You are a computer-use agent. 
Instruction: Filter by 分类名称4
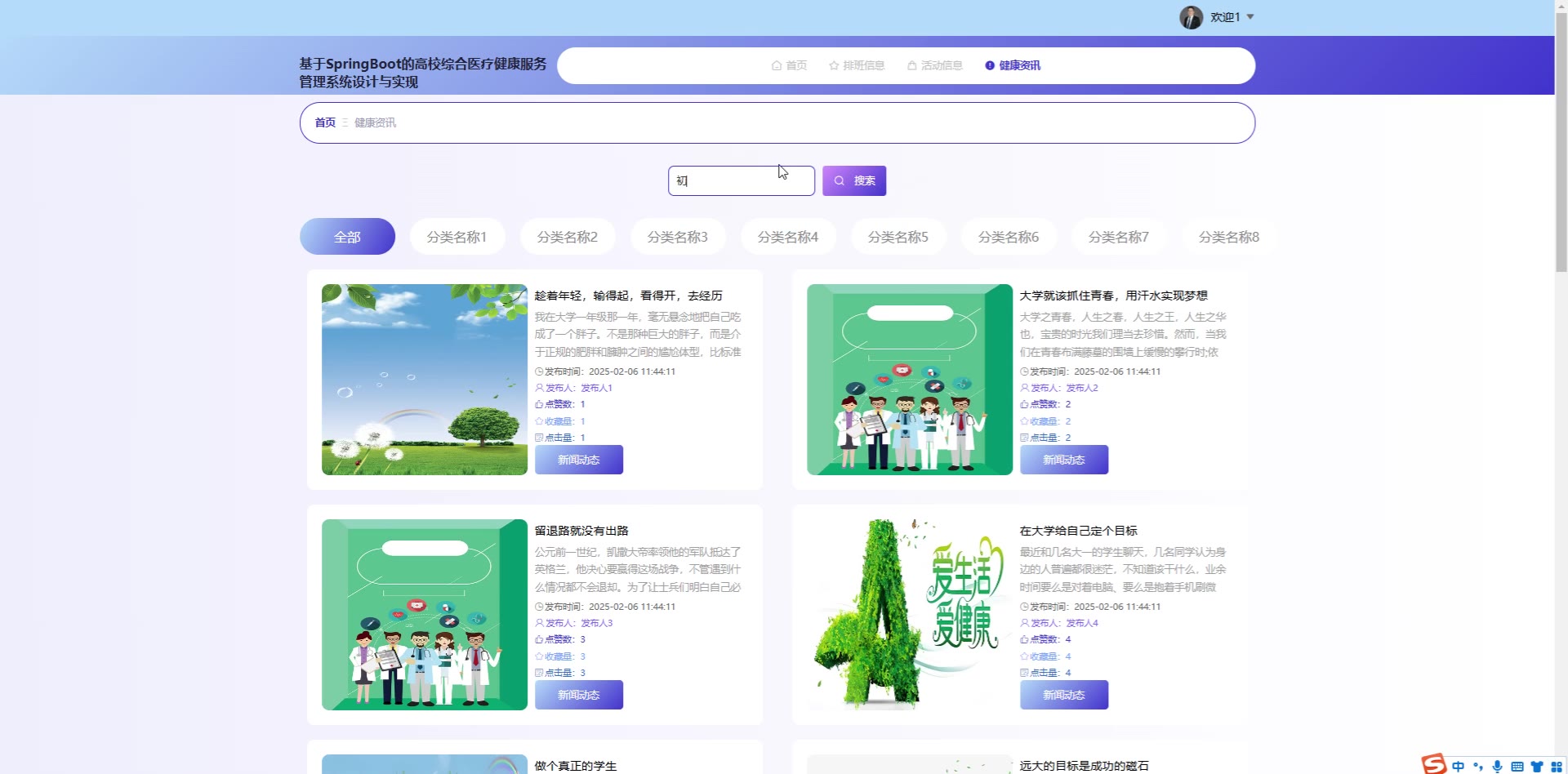[x=788, y=237]
